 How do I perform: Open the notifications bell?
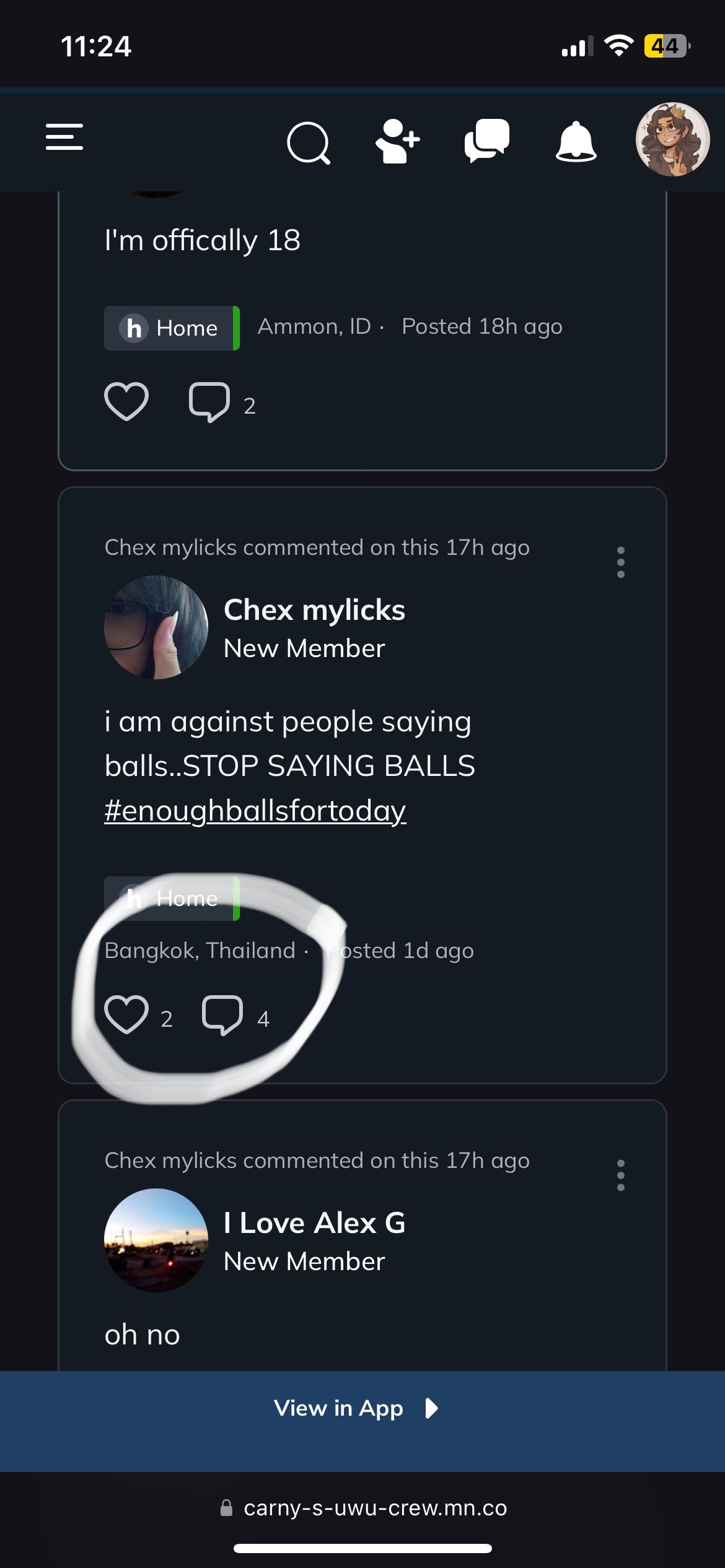pos(576,142)
